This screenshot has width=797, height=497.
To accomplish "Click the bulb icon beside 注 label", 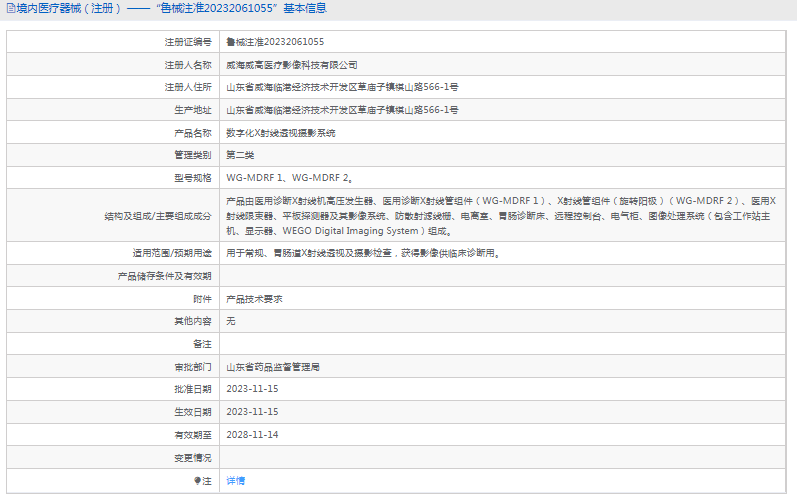I will pos(197,480).
